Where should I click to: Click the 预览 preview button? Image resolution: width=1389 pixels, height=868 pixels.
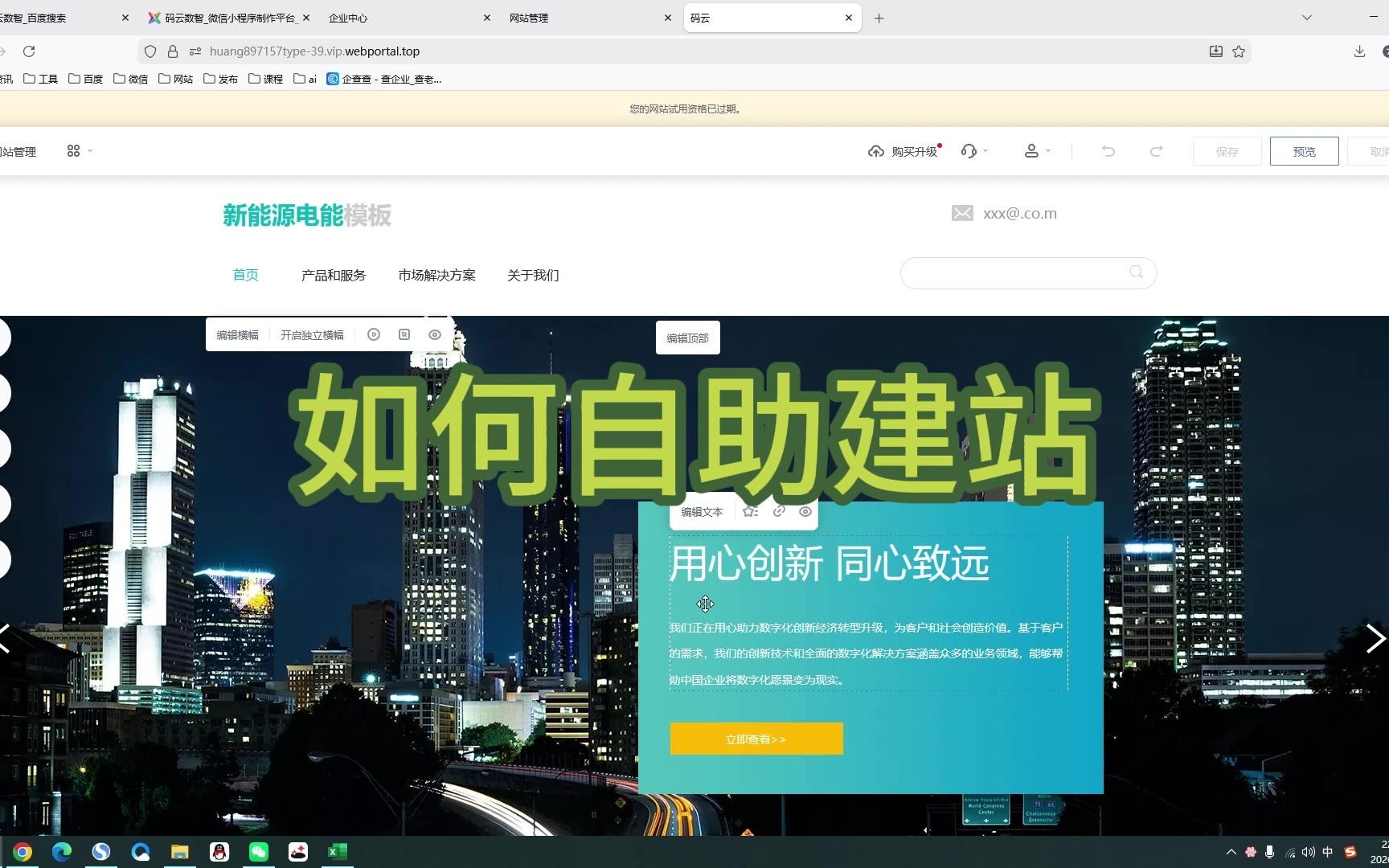coord(1304,151)
